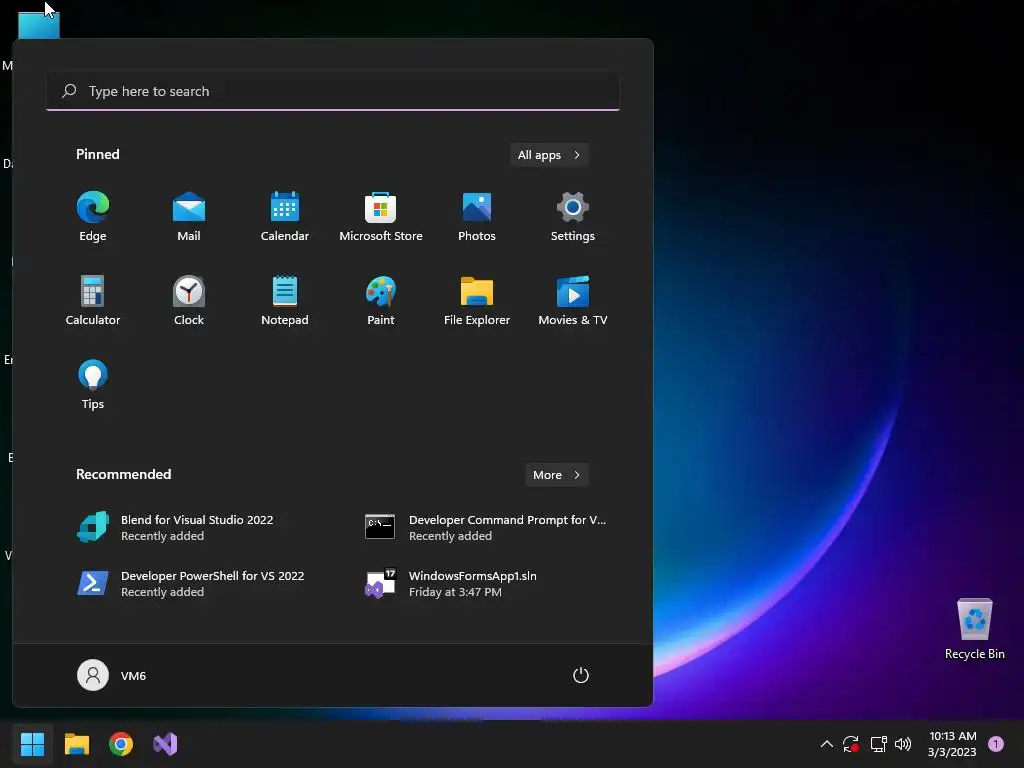Click the Friday at 3:47 PM text
The image size is (1024, 768).
(x=455, y=592)
